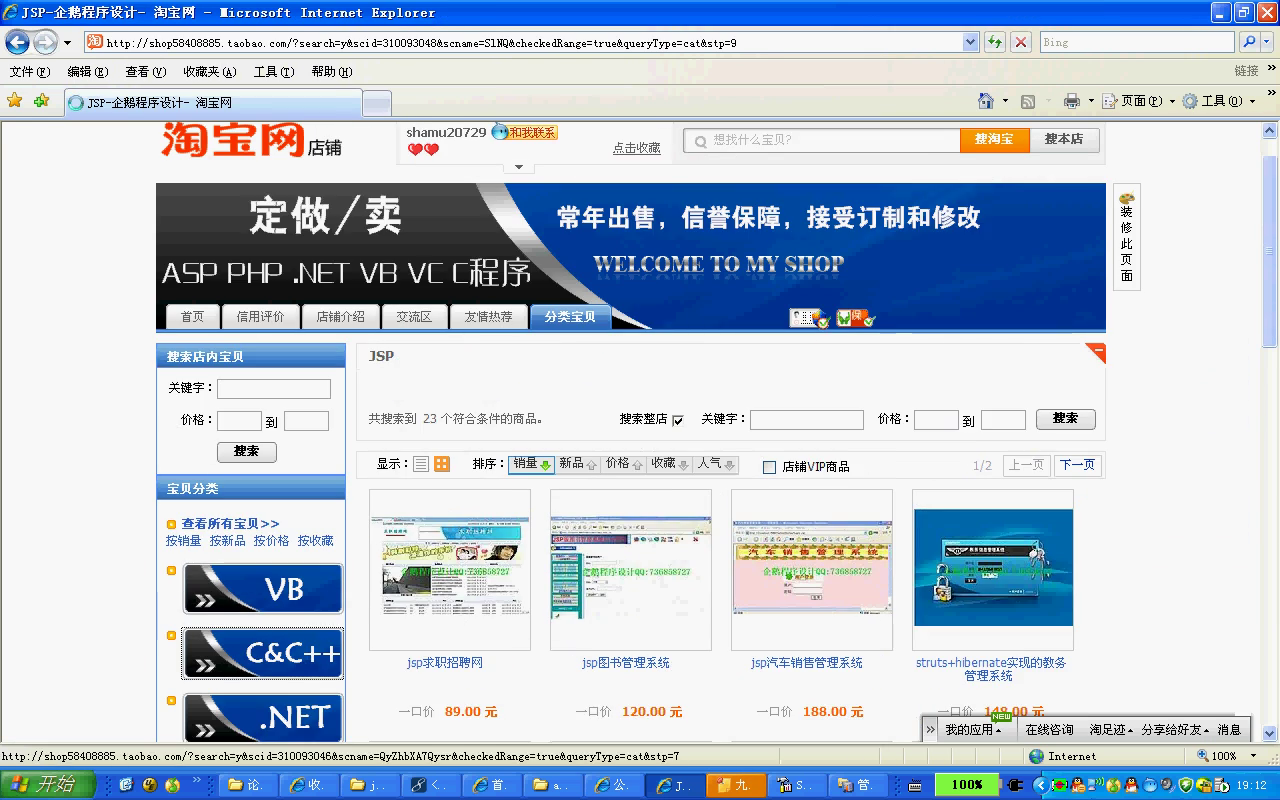This screenshot has height=800, width=1280.
Task: Click the 点击收藏 link
Action: click(x=637, y=148)
